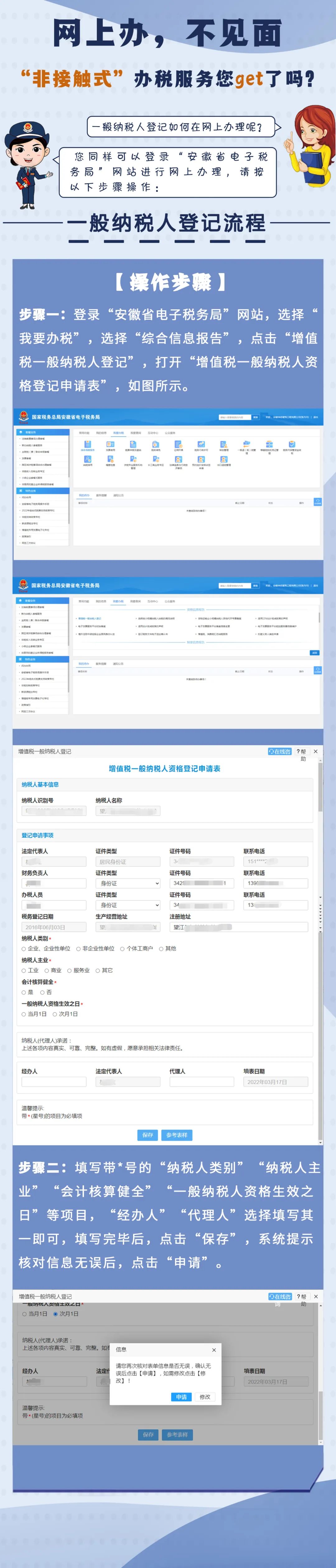Switch to 我要办税 tab in the first portal

(119, 433)
